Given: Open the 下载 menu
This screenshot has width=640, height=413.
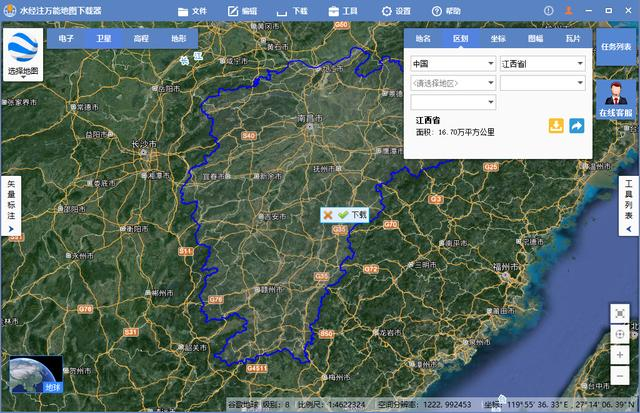Looking at the screenshot, I should pos(292,11).
